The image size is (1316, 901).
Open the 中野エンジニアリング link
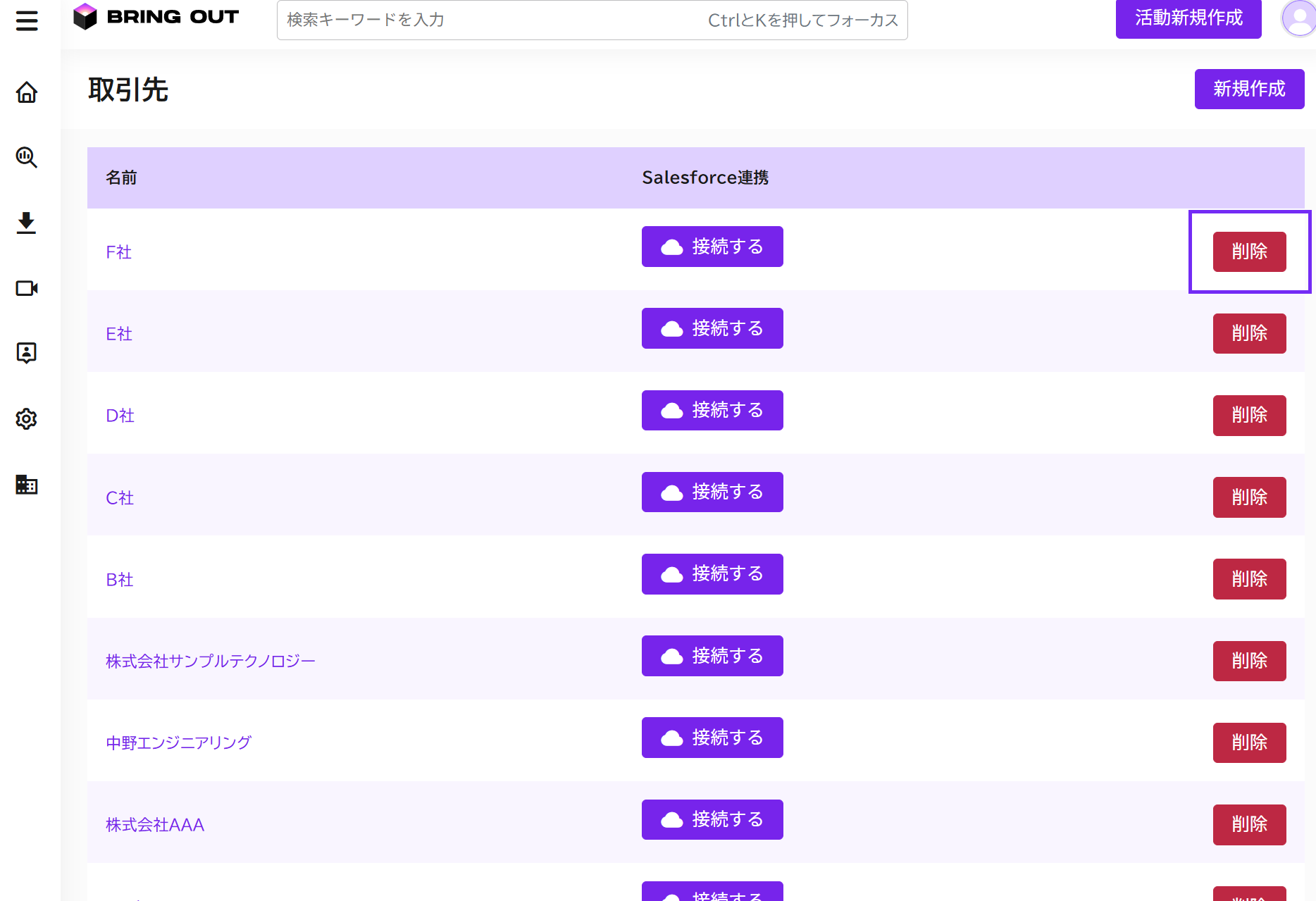click(178, 743)
